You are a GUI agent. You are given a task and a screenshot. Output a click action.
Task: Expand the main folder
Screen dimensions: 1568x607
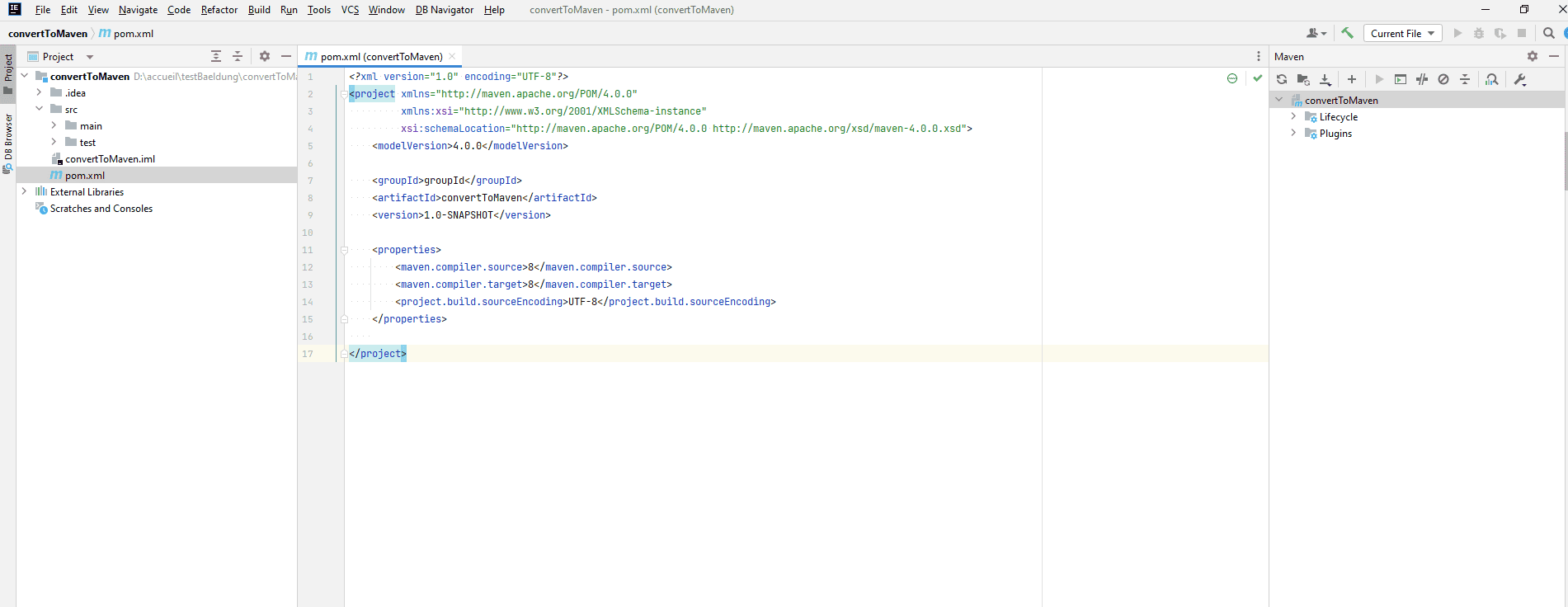coord(54,125)
